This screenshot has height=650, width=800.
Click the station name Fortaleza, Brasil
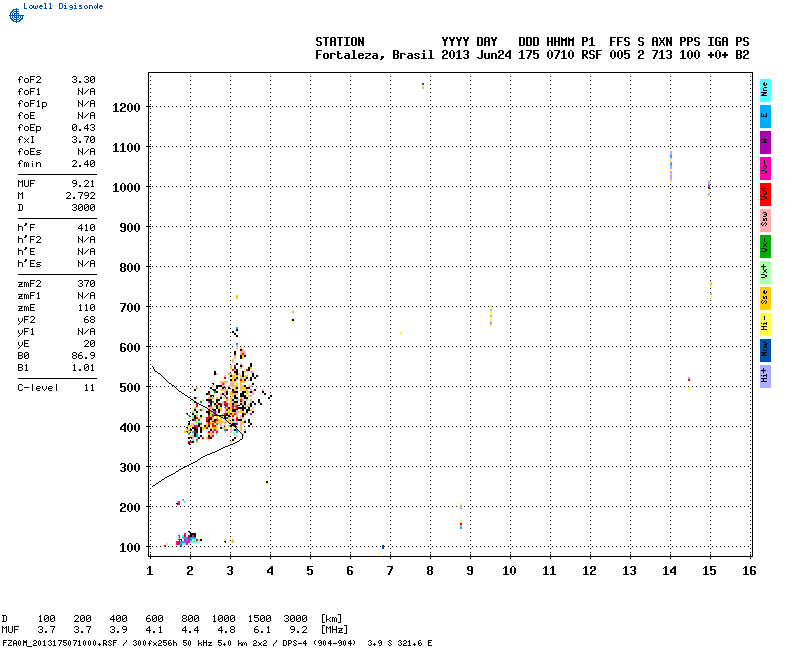click(x=374, y=55)
